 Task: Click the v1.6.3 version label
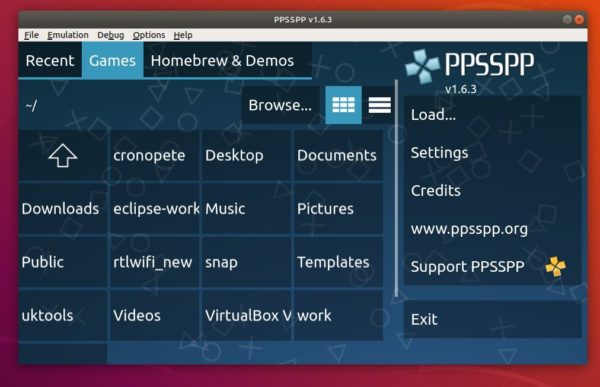[x=461, y=89]
